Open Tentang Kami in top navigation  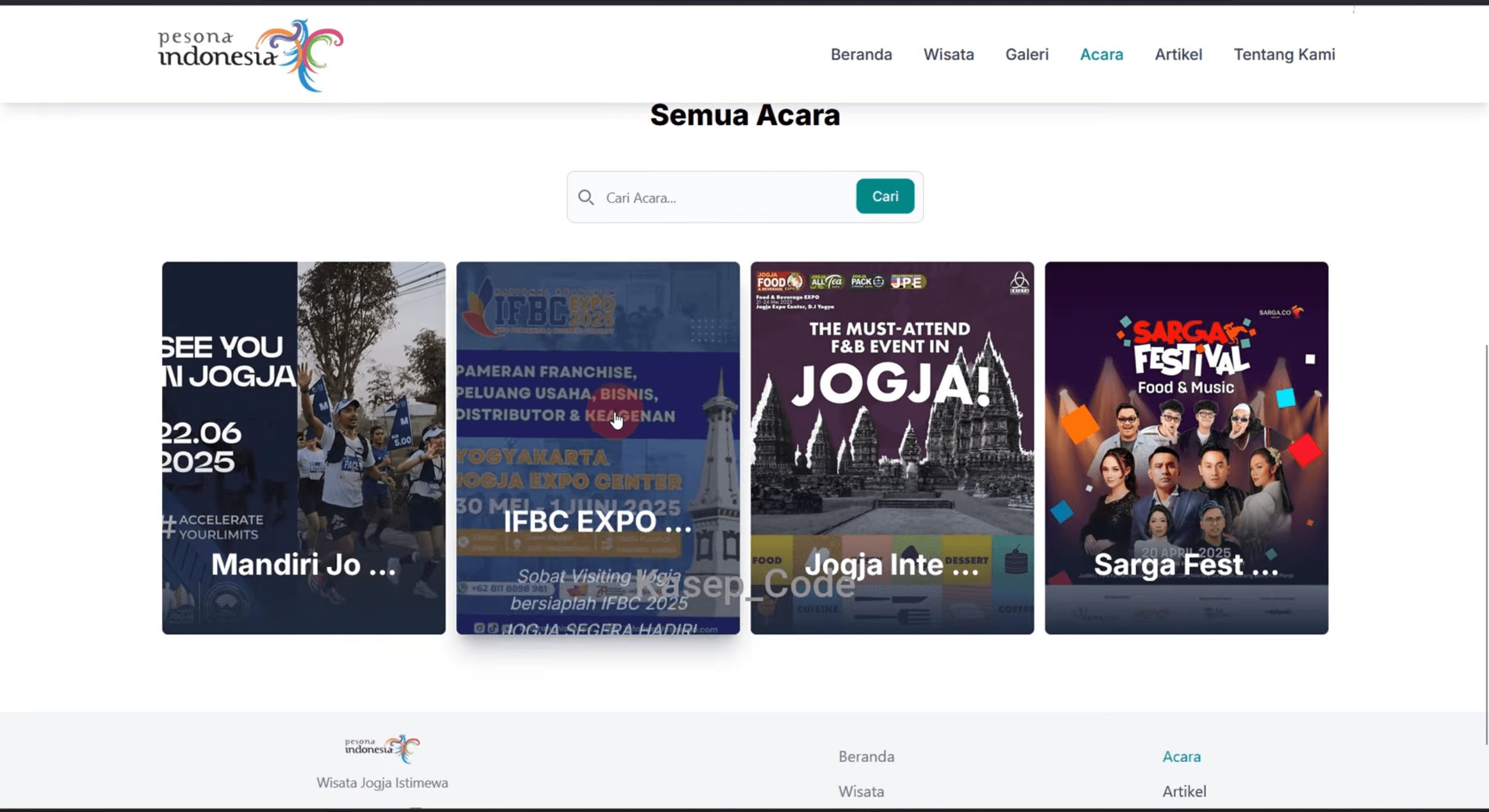[1284, 54]
